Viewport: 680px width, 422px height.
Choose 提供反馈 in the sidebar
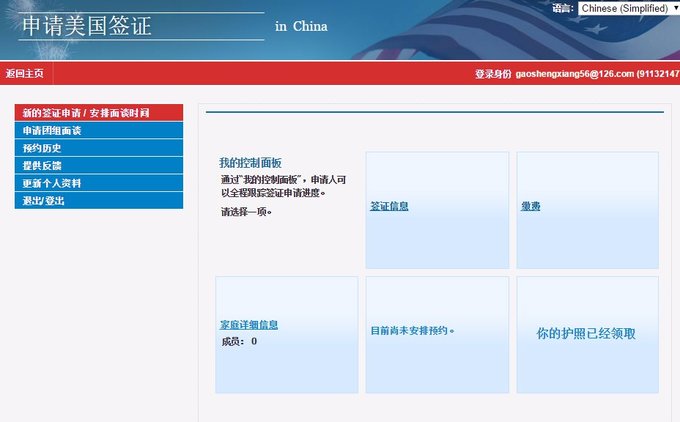point(99,165)
